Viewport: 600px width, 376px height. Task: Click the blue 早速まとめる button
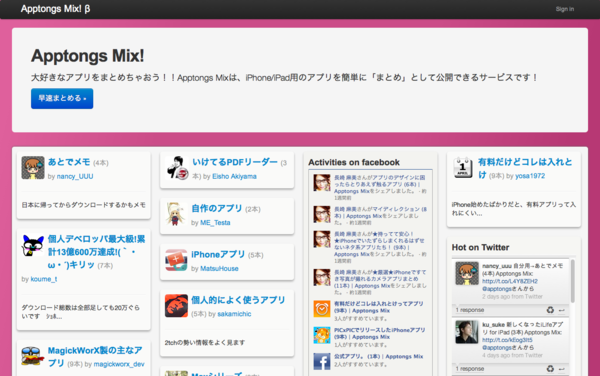tap(62, 99)
